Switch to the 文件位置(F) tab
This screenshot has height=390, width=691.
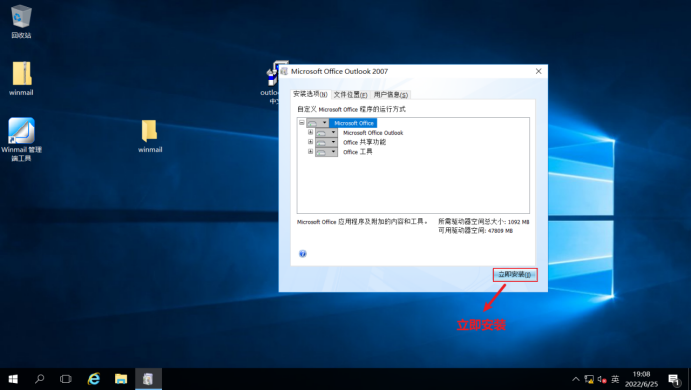pos(350,95)
